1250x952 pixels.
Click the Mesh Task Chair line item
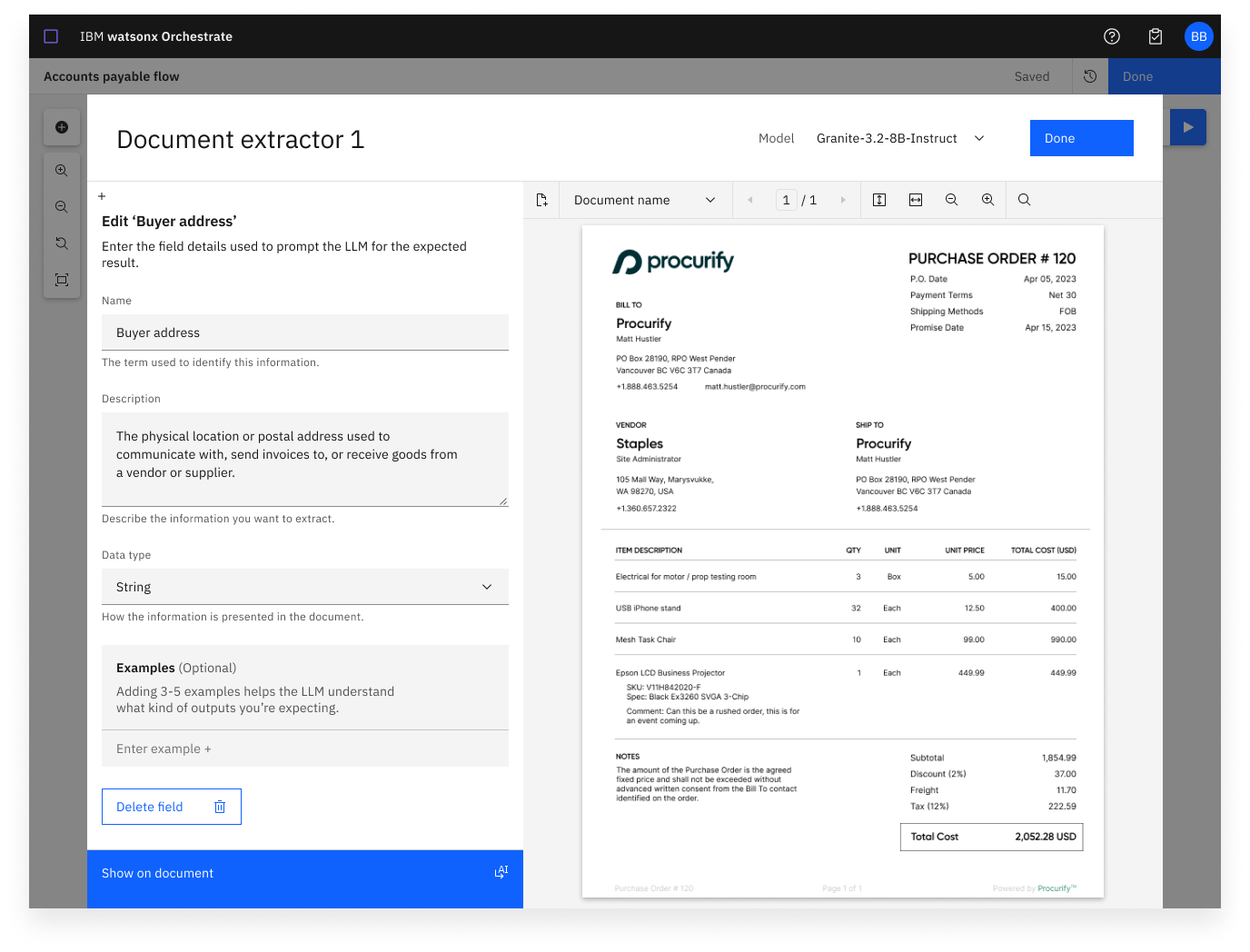646,640
